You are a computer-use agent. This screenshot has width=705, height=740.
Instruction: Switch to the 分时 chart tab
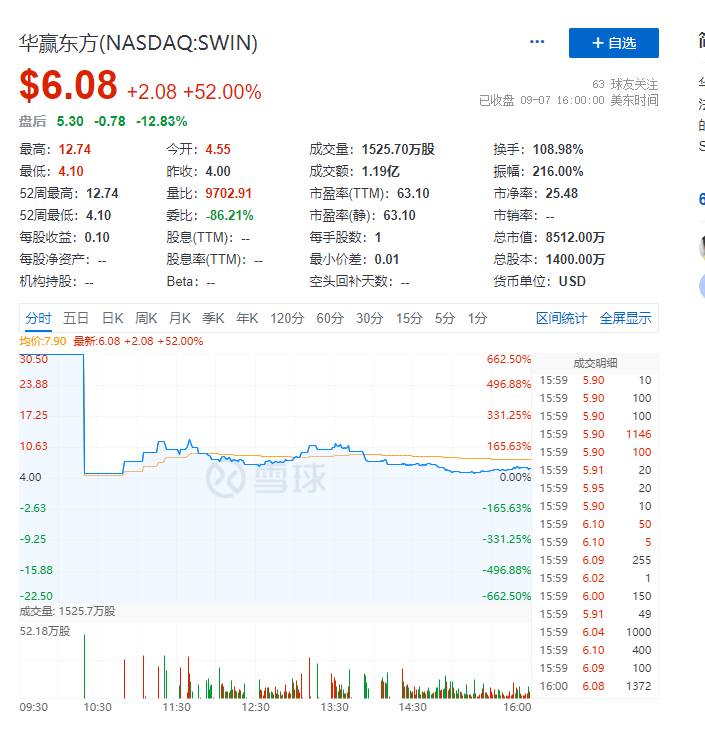(38, 319)
